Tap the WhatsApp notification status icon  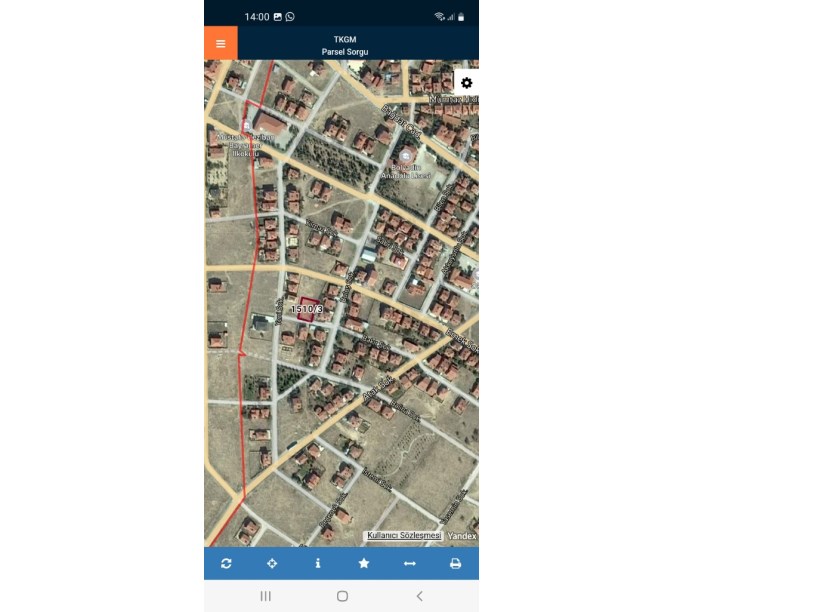pos(290,17)
